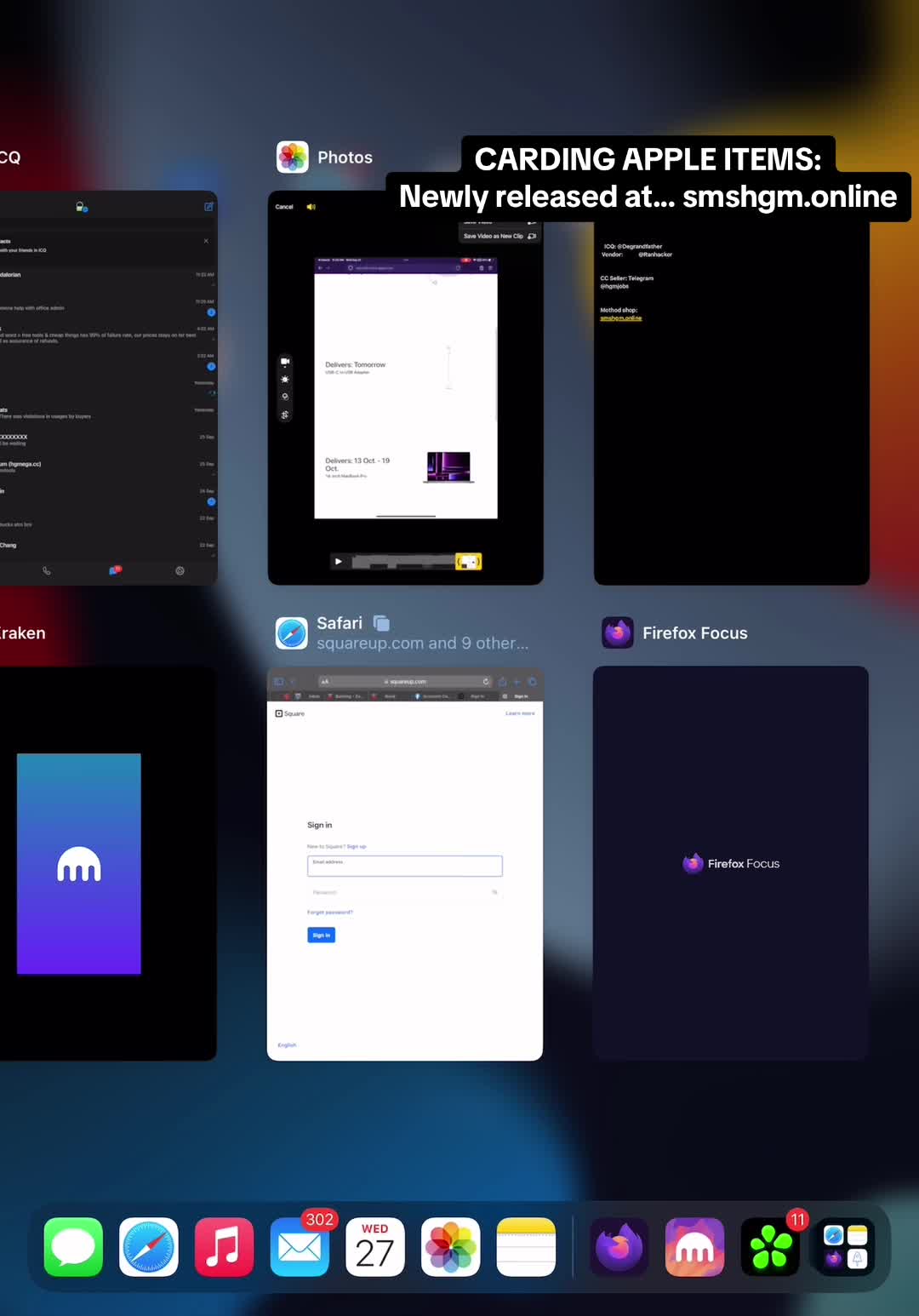Tap Learn more link on Square

520,713
